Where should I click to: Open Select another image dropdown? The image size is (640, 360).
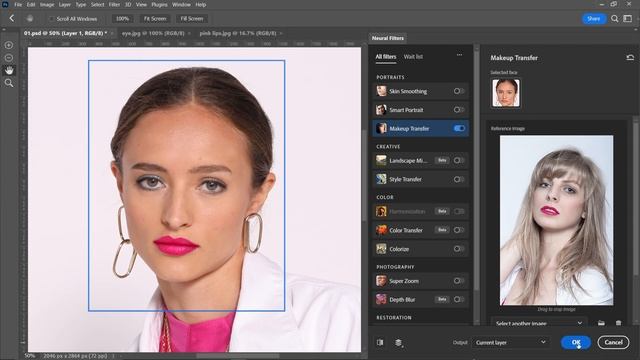point(539,323)
